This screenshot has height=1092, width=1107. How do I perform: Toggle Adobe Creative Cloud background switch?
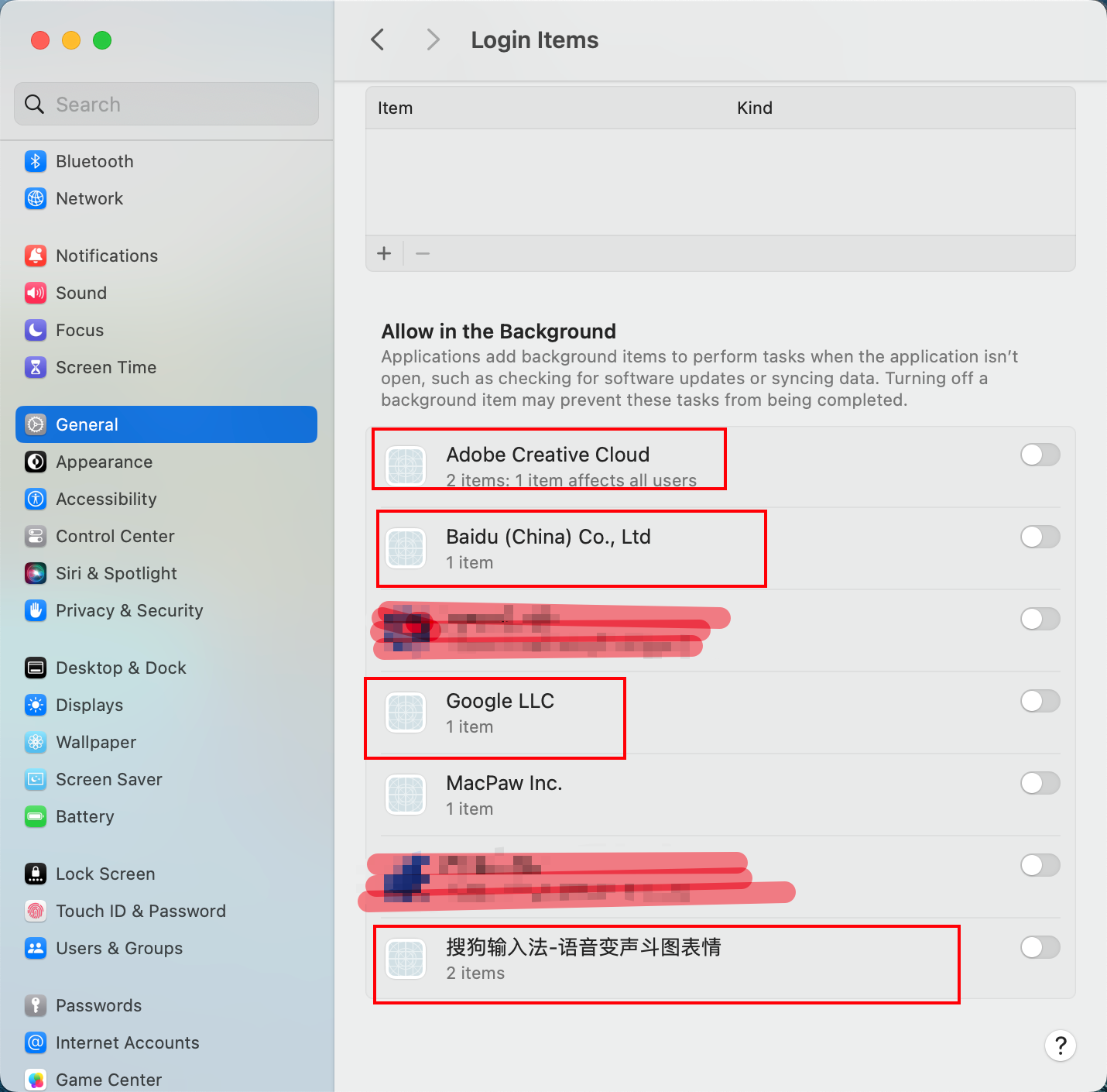point(1040,455)
